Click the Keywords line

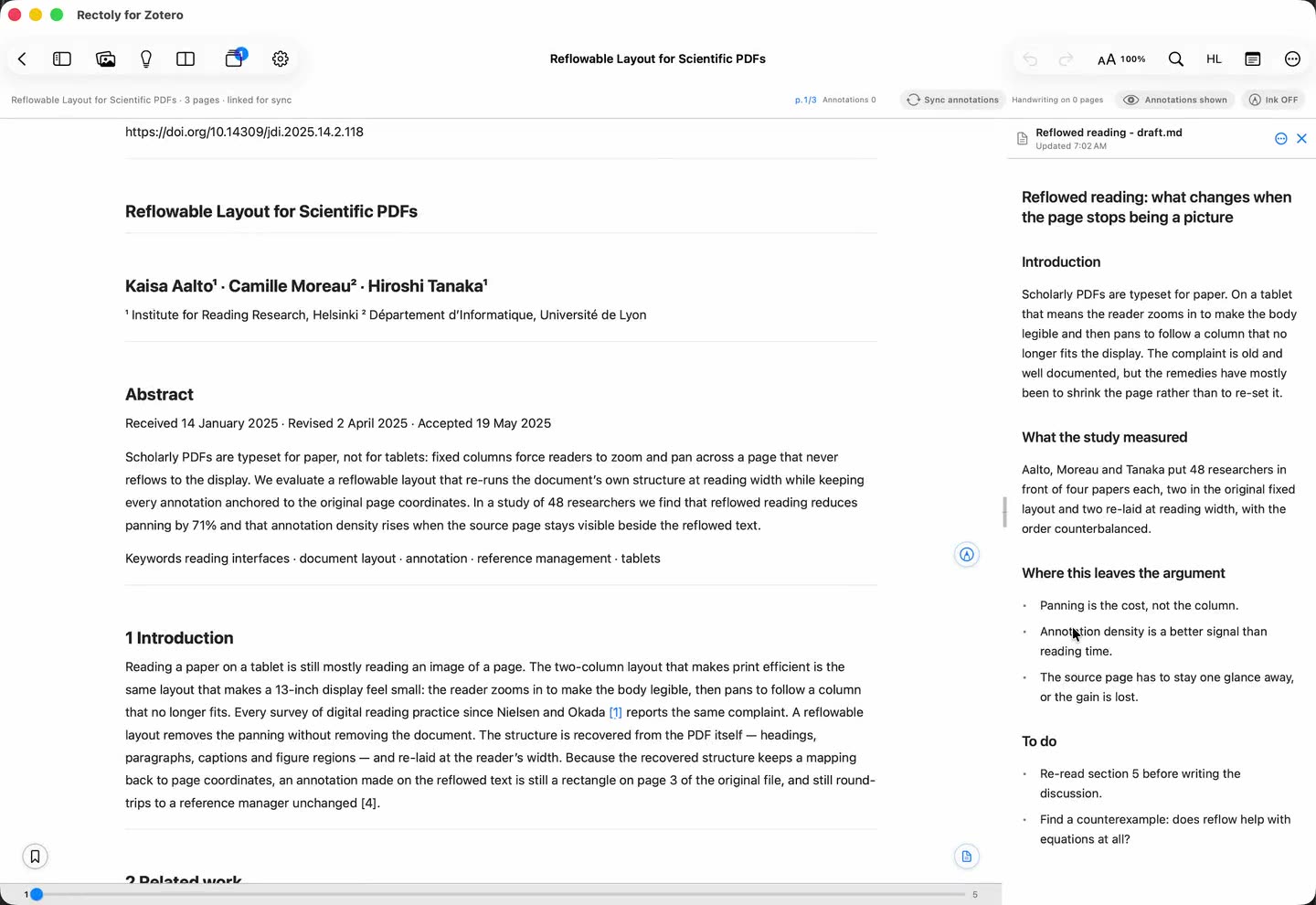(393, 559)
